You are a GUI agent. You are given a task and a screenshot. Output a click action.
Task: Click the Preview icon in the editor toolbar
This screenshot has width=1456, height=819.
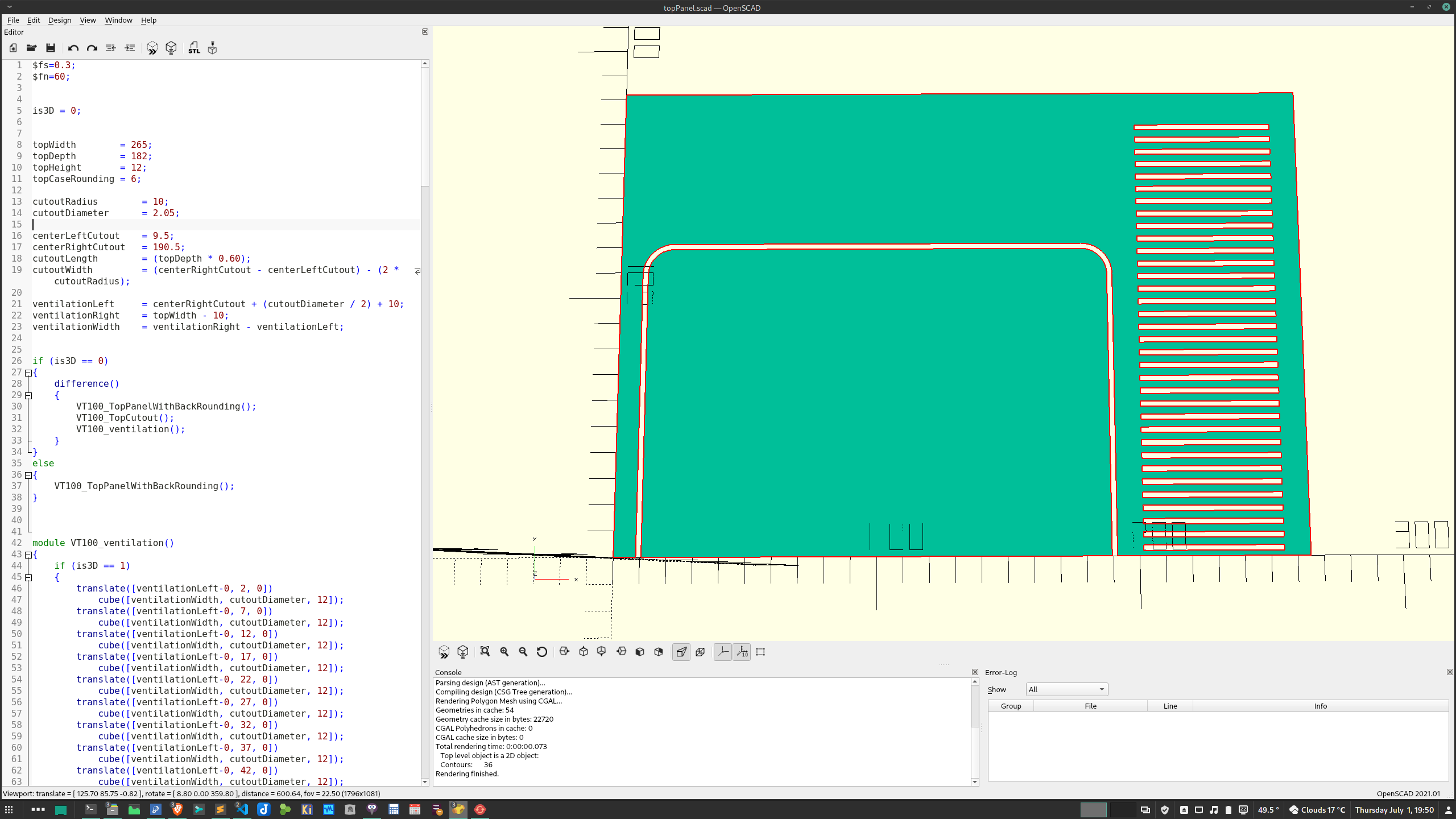tap(152, 48)
